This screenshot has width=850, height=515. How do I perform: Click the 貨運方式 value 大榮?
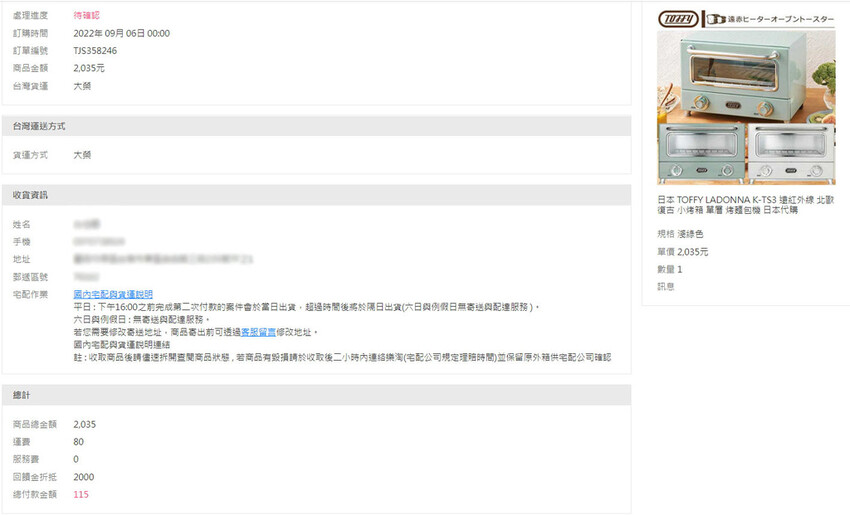click(82, 154)
